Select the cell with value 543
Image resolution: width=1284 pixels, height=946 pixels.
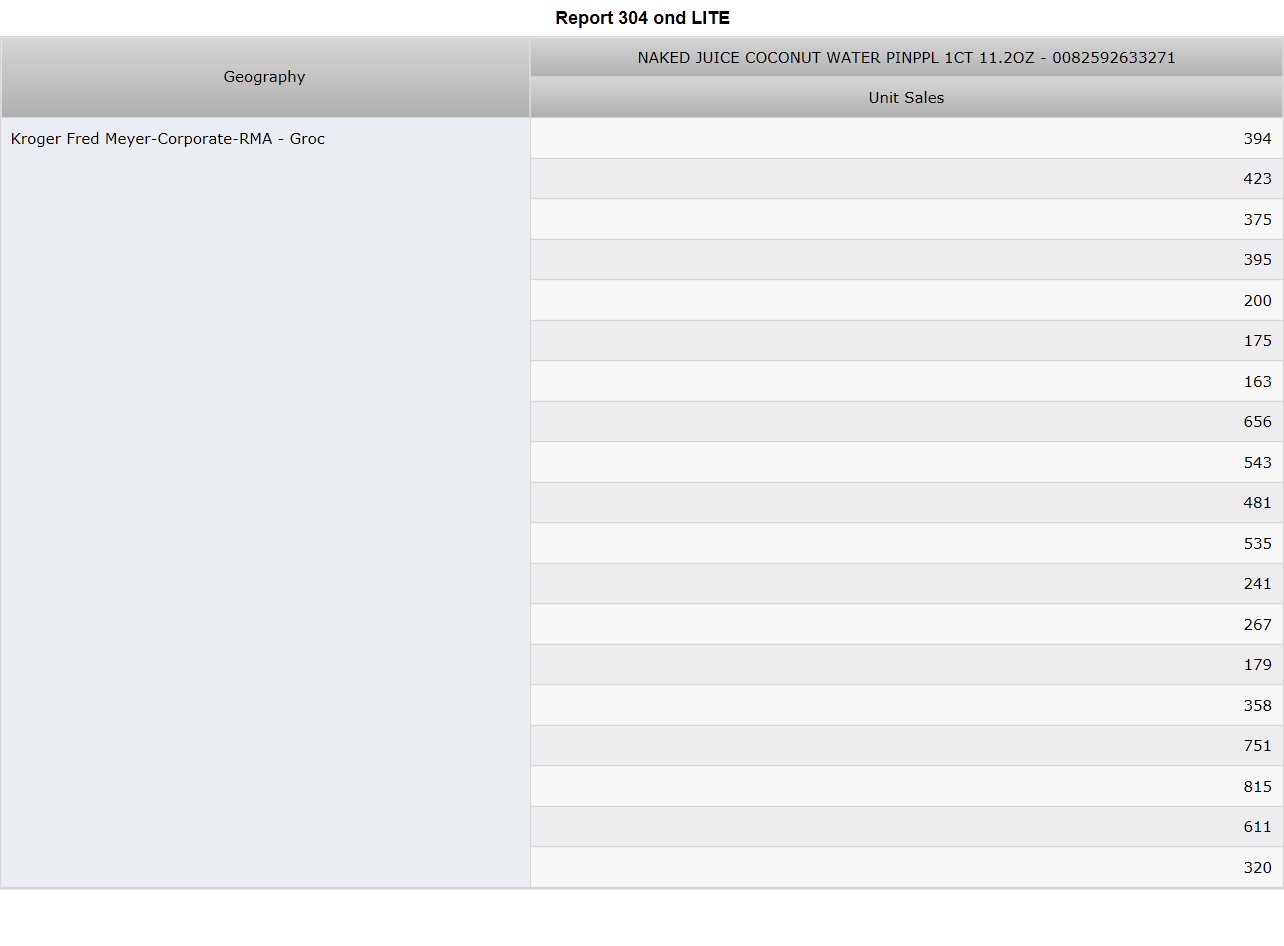[906, 462]
